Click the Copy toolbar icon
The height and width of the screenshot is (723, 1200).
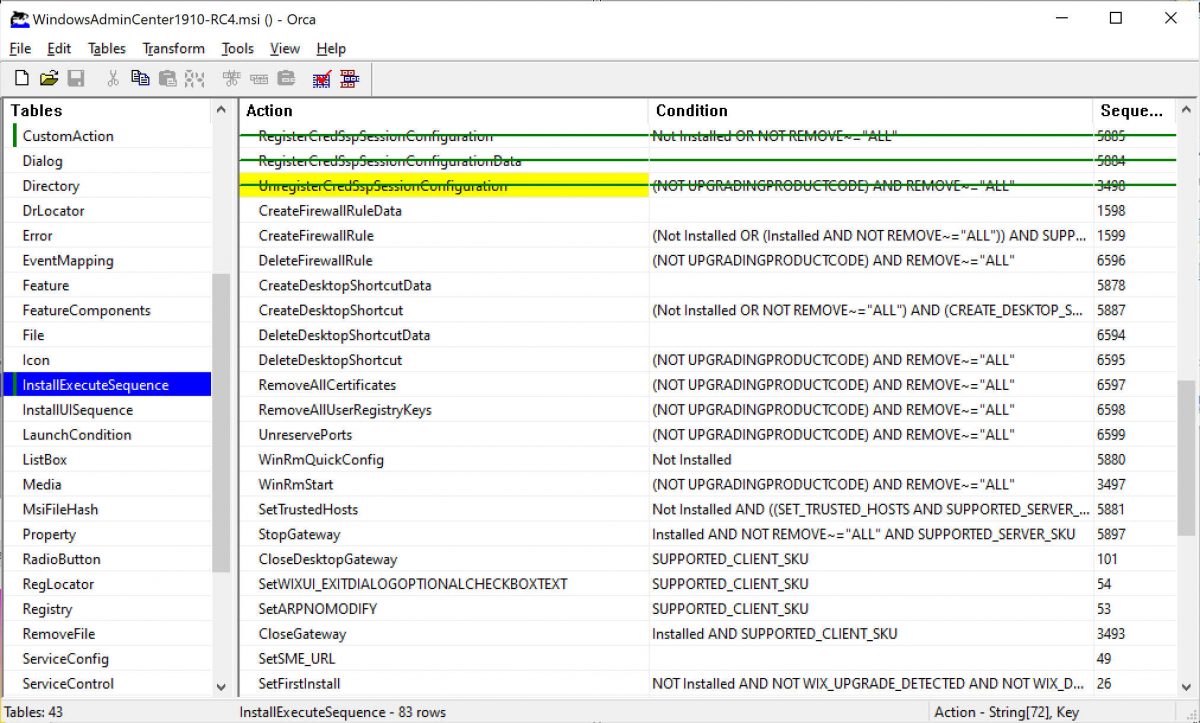[140, 78]
